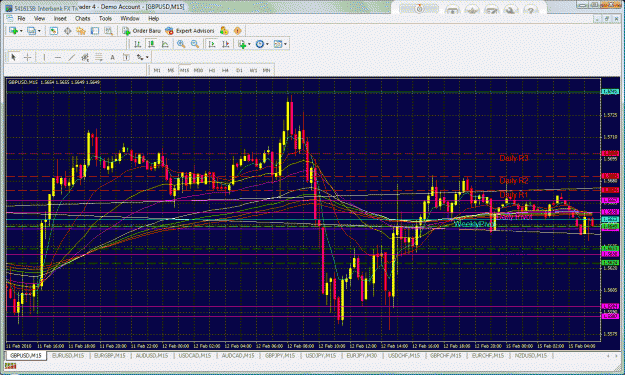Select the equidistant channel tool
The width and height of the screenshot is (625, 375).
85,57
